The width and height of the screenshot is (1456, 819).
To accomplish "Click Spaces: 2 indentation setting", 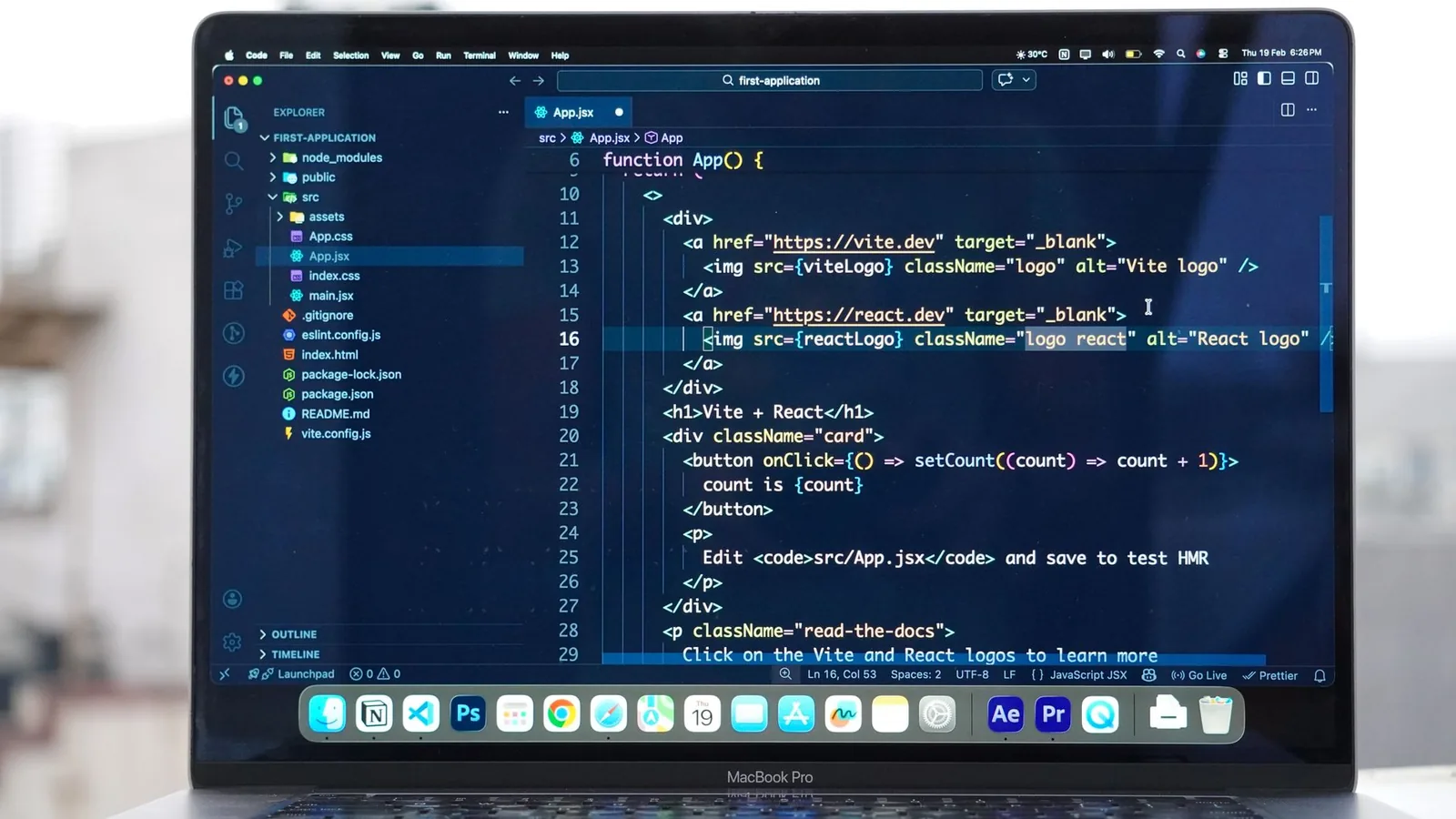I will click(916, 675).
